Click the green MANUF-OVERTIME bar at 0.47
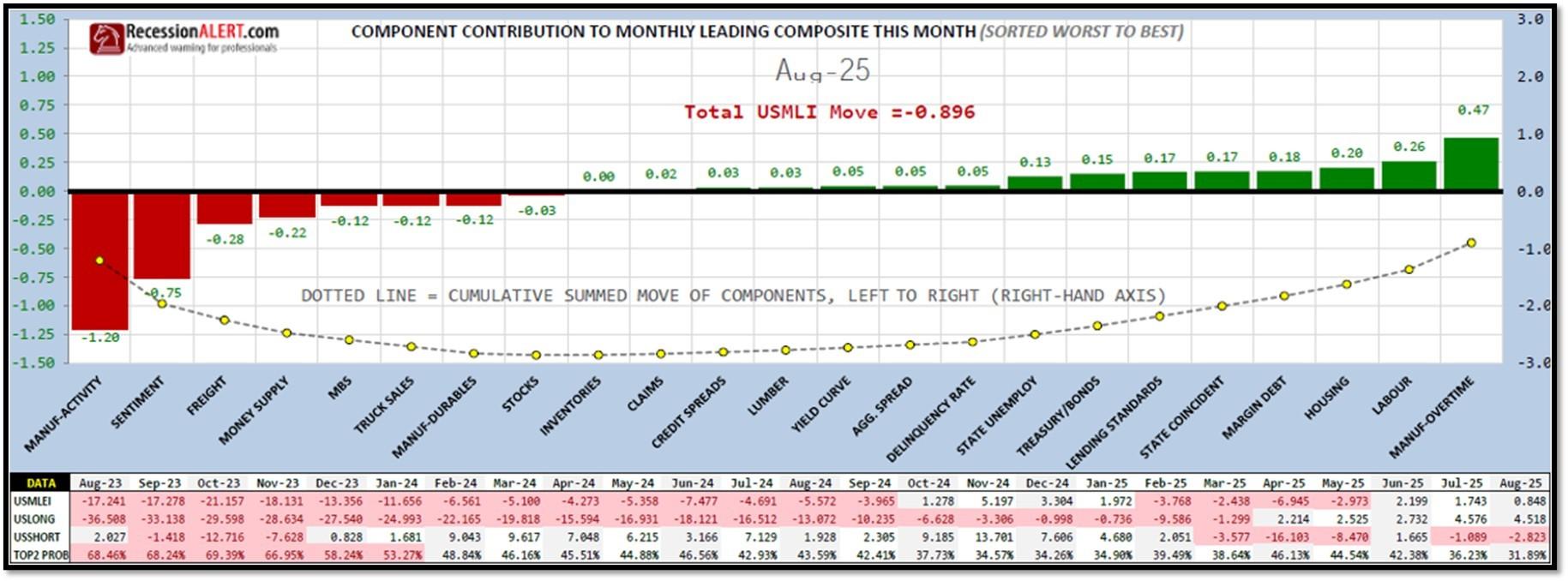The width and height of the screenshot is (1568, 581). (x=1471, y=163)
